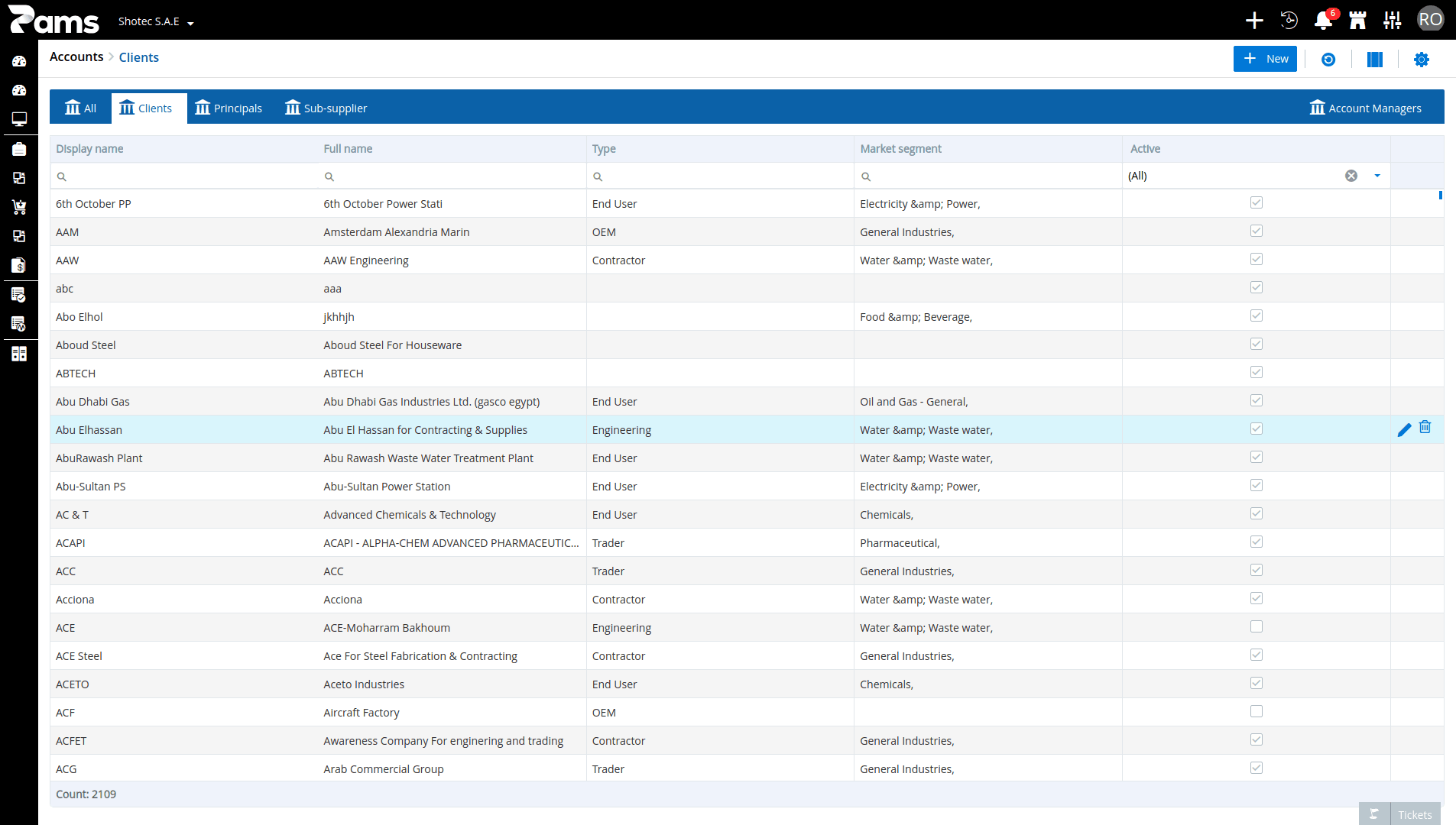This screenshot has width=1456, height=825.
Task: Click the New button
Action: click(x=1265, y=59)
